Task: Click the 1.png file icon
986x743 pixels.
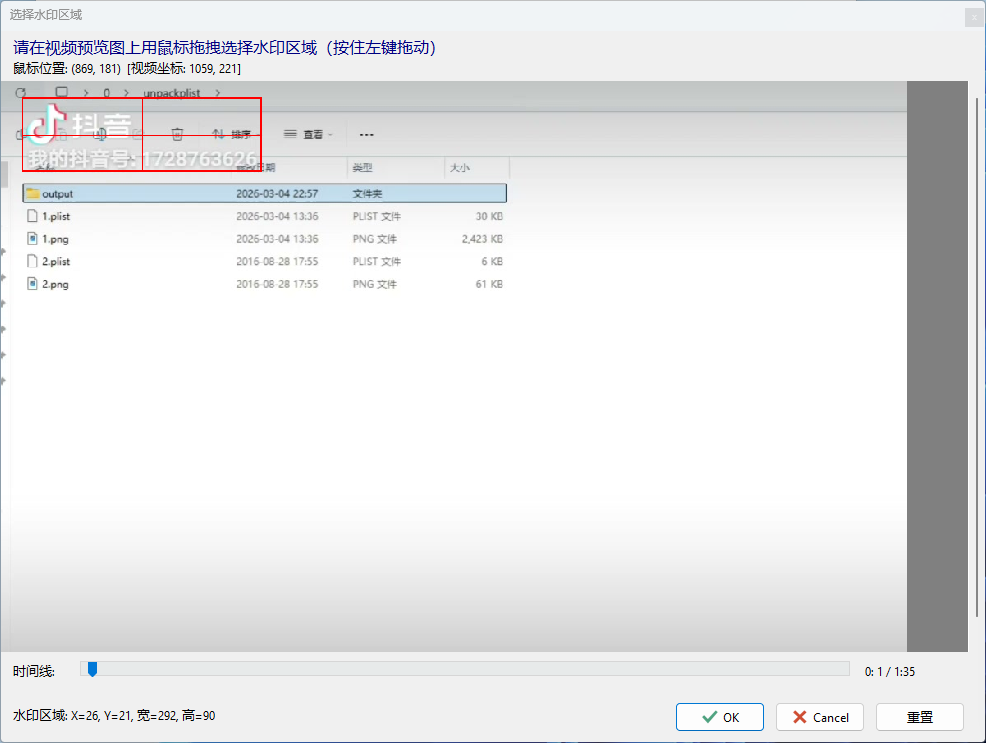Action: [x=32, y=238]
